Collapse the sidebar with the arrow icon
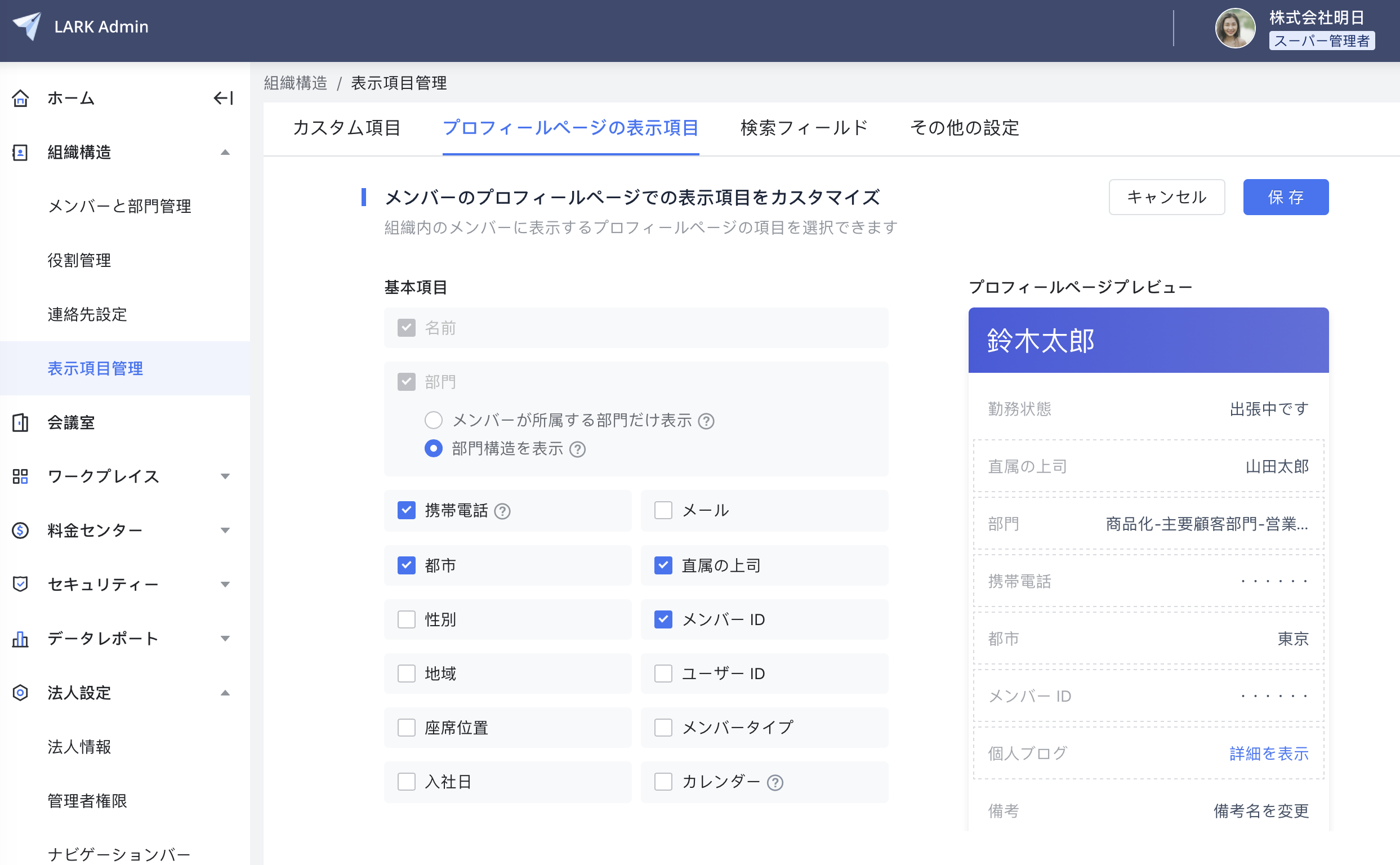 224,98
